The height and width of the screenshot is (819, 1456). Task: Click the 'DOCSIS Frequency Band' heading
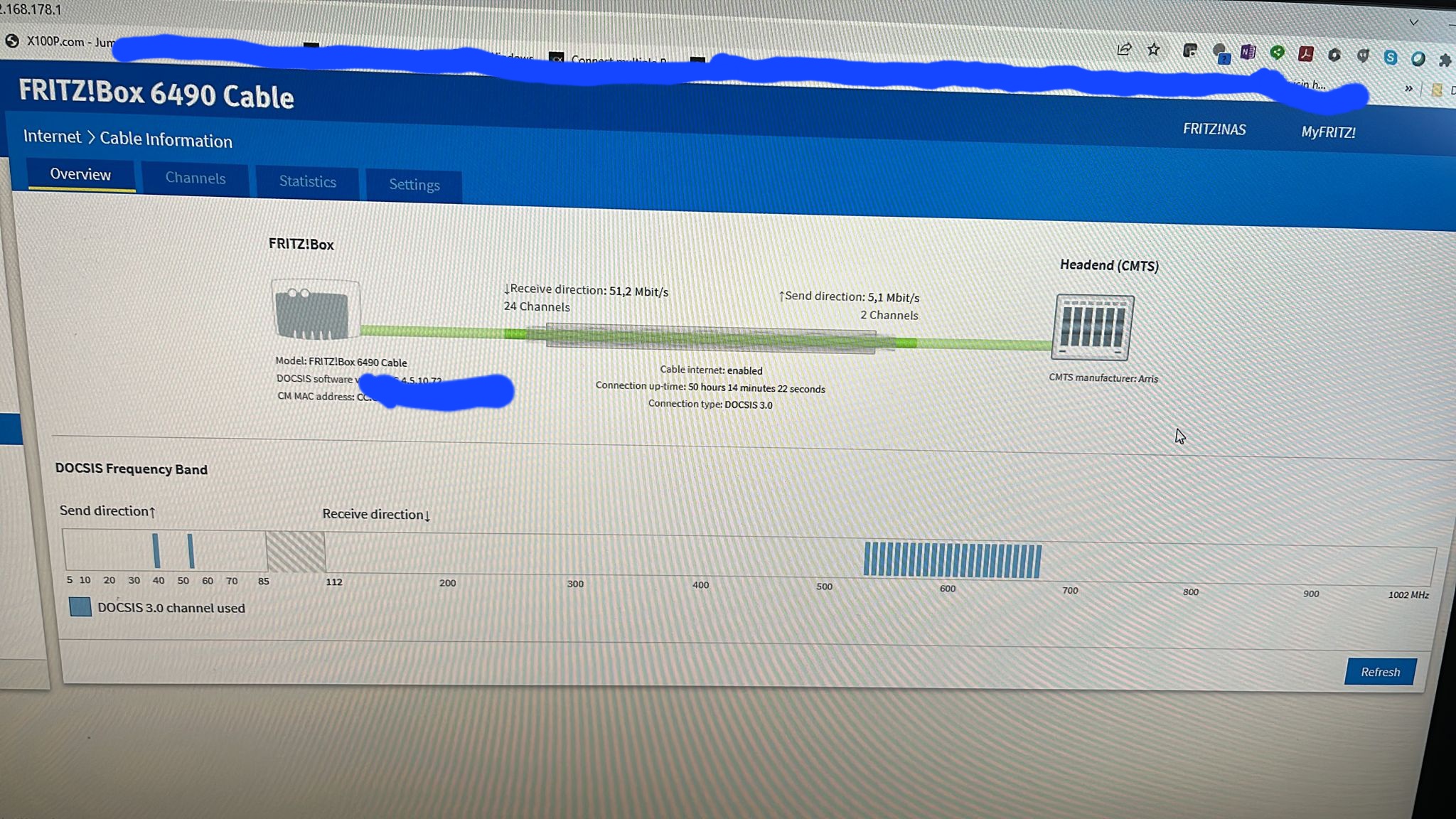point(132,469)
